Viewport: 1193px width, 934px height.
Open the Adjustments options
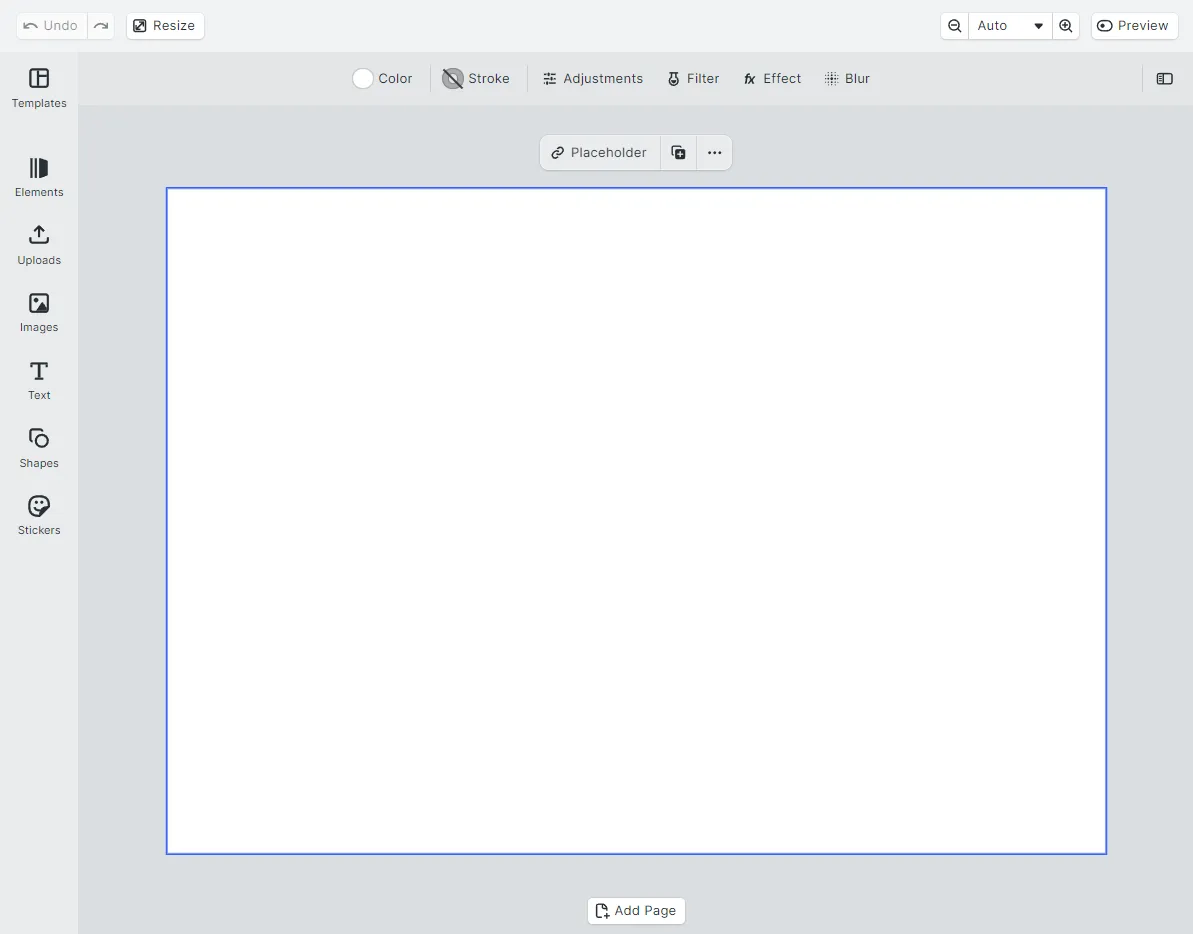click(593, 79)
